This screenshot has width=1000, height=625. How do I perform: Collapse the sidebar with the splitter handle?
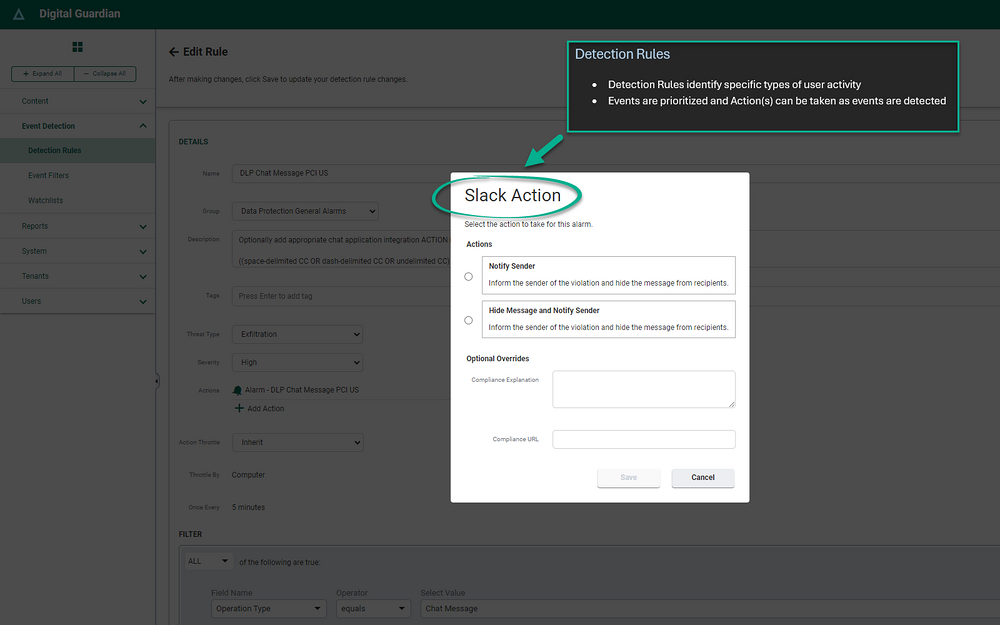coord(157,381)
